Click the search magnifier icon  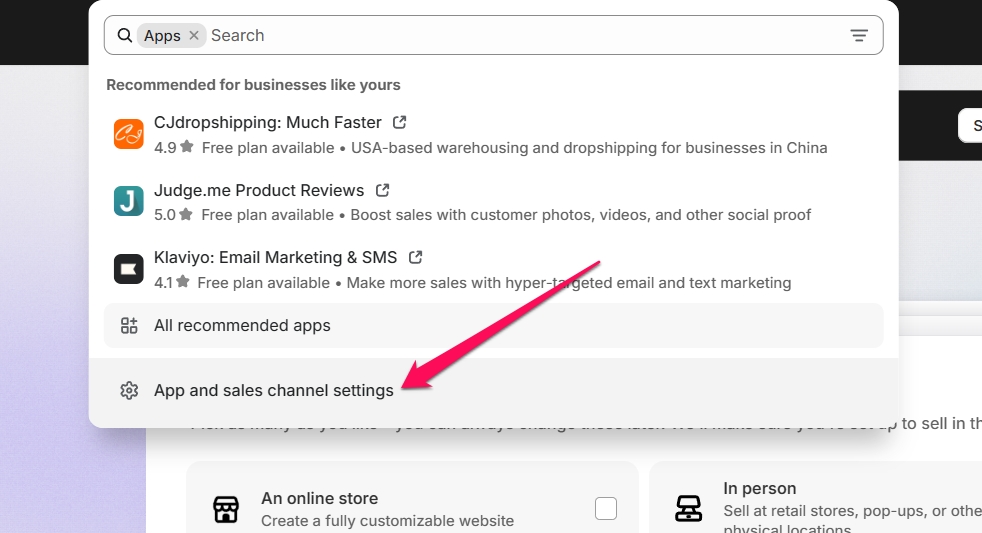click(x=125, y=35)
